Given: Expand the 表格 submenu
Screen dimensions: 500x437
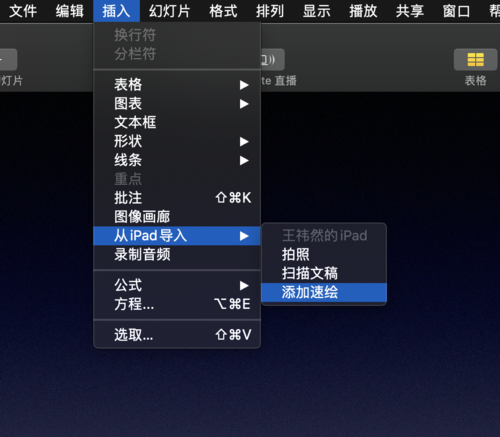Looking at the screenshot, I should [x=177, y=85].
